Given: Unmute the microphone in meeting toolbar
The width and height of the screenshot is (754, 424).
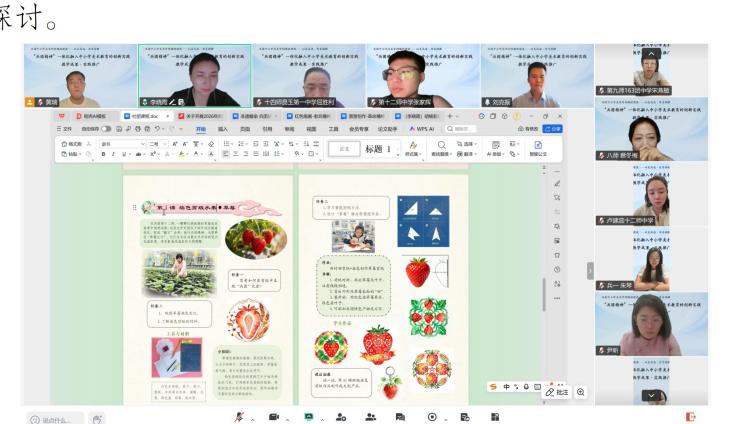Looking at the screenshot, I should pyautogui.click(x=239, y=417).
